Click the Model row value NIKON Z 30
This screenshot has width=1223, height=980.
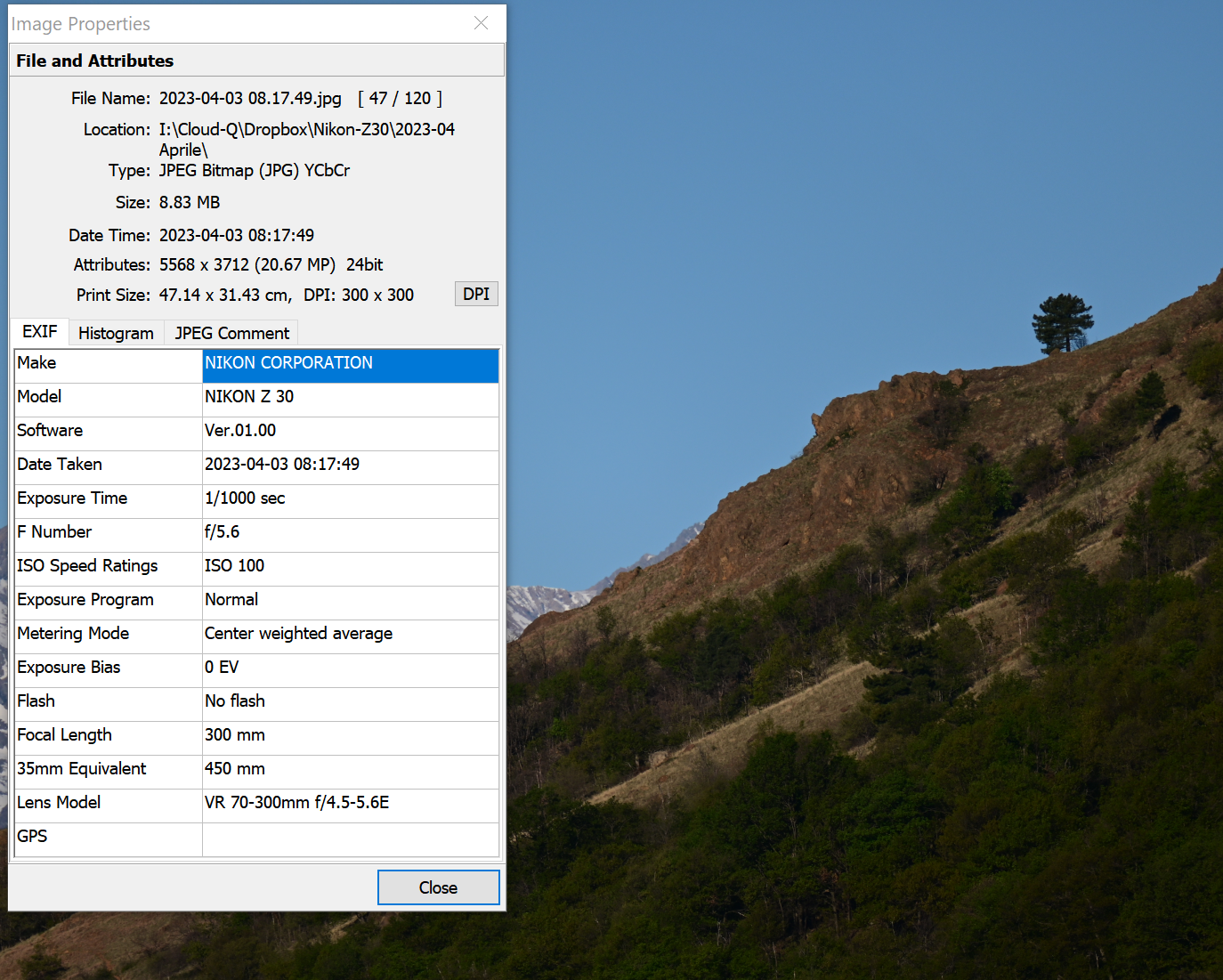tap(350, 397)
